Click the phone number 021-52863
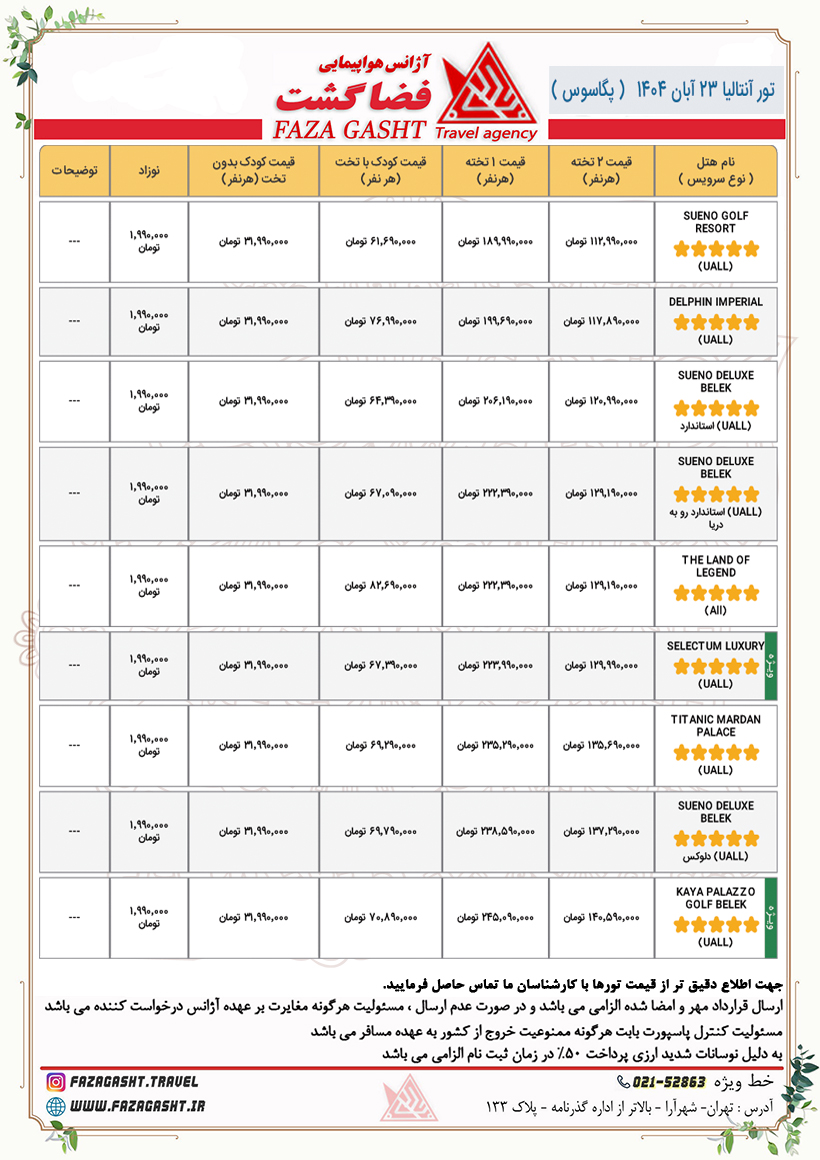Viewport: 820px width, 1160px height. click(x=669, y=1082)
